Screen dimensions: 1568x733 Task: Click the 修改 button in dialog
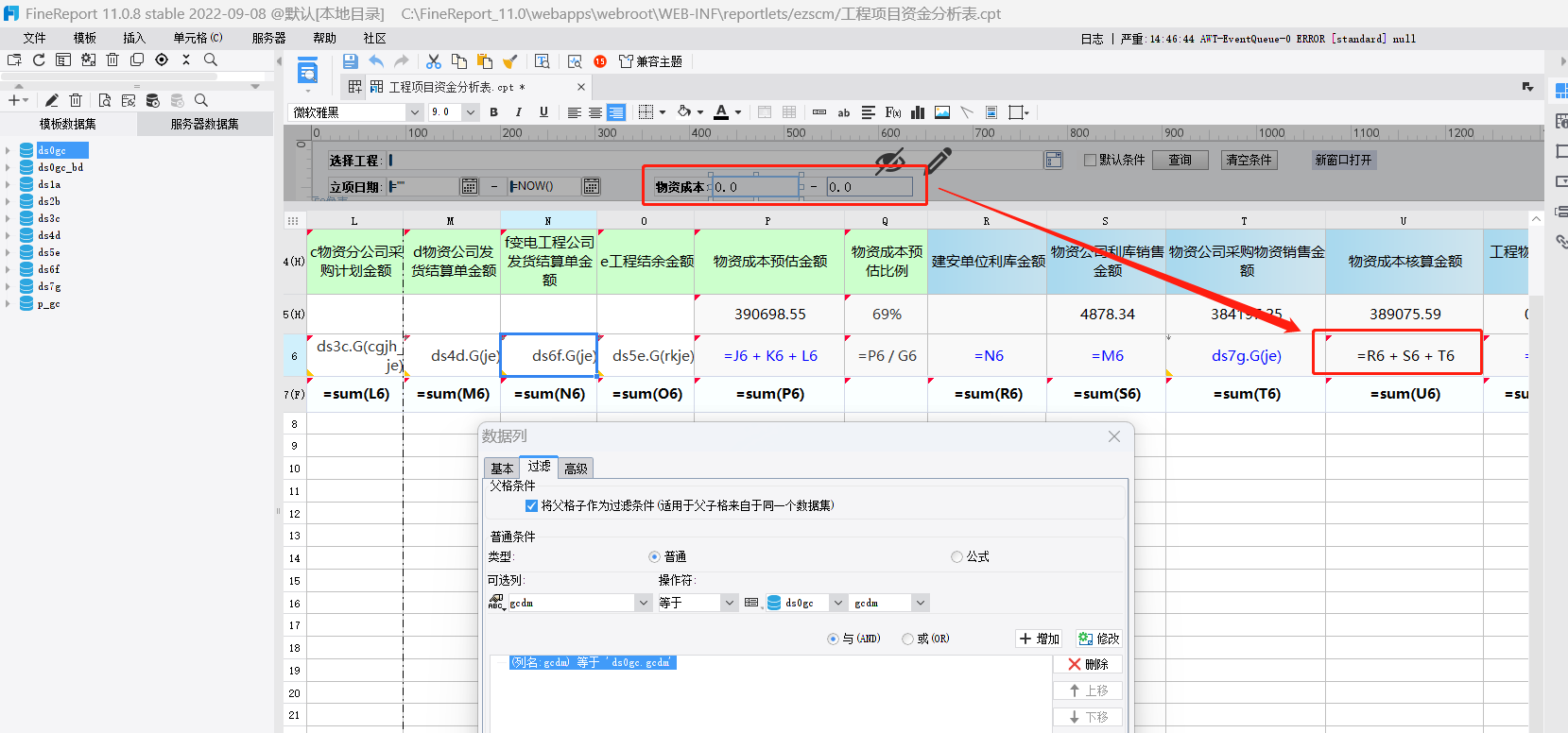1098,639
